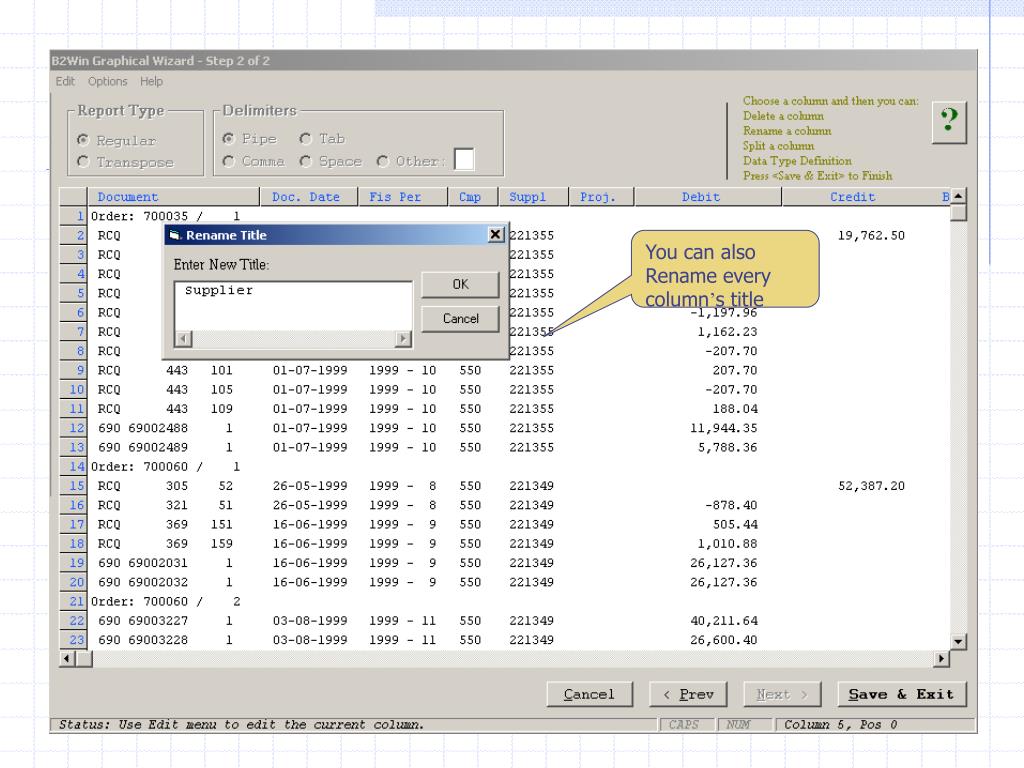This screenshot has height=768, width=1024.
Task: Click the credit value 52,387.20
Action: click(x=871, y=486)
